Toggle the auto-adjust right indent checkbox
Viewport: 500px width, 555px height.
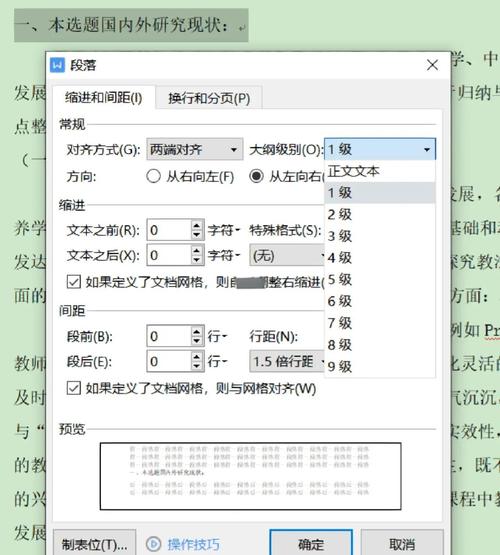(74, 282)
